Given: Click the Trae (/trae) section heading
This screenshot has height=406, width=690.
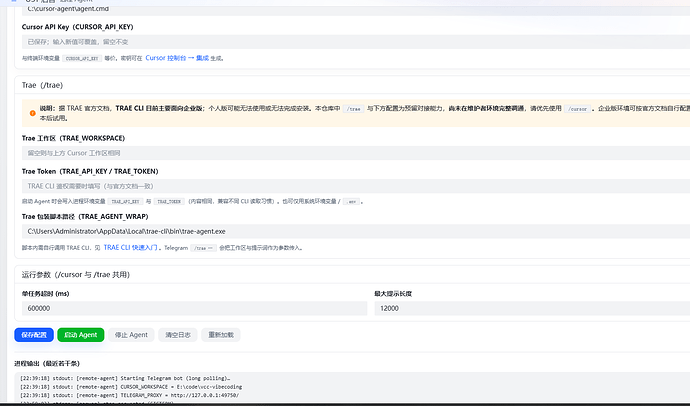Looking at the screenshot, I should (42, 85).
